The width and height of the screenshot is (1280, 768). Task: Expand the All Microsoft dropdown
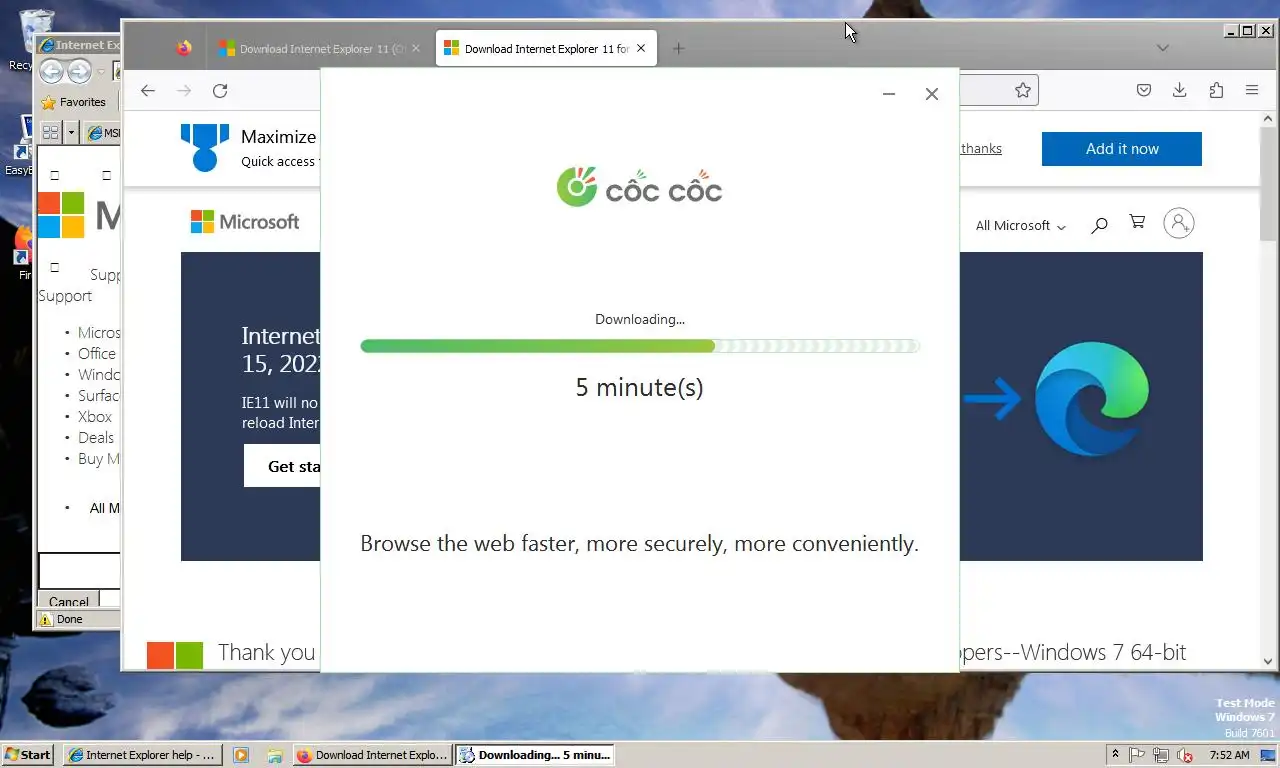click(x=1021, y=226)
